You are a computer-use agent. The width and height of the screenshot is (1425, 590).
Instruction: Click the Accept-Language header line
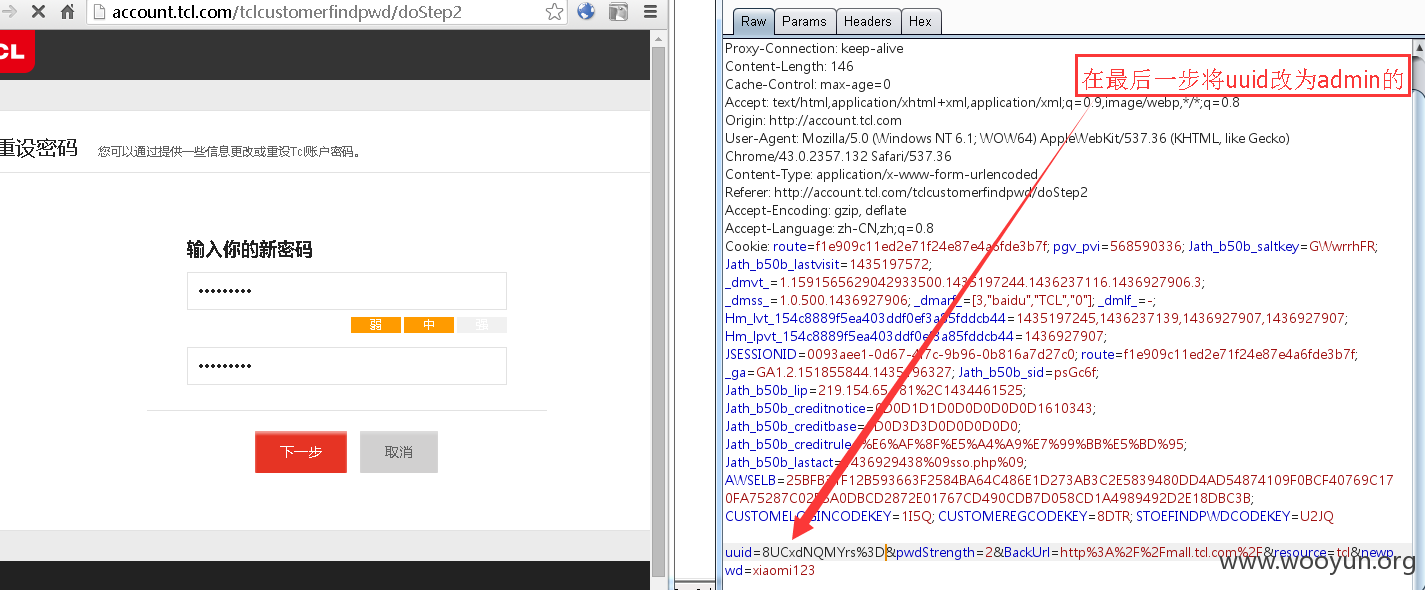click(829, 228)
